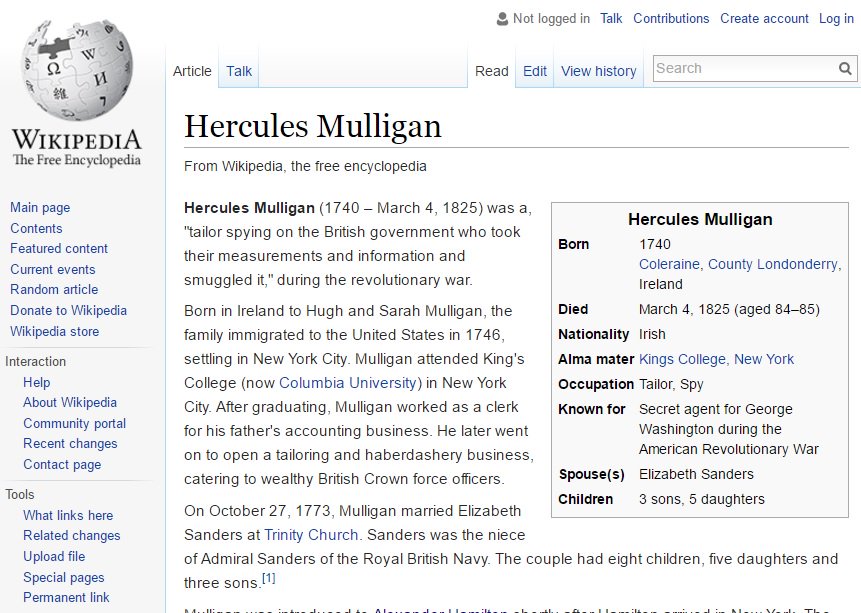Click the Wikipedia globe logo

tap(77, 70)
